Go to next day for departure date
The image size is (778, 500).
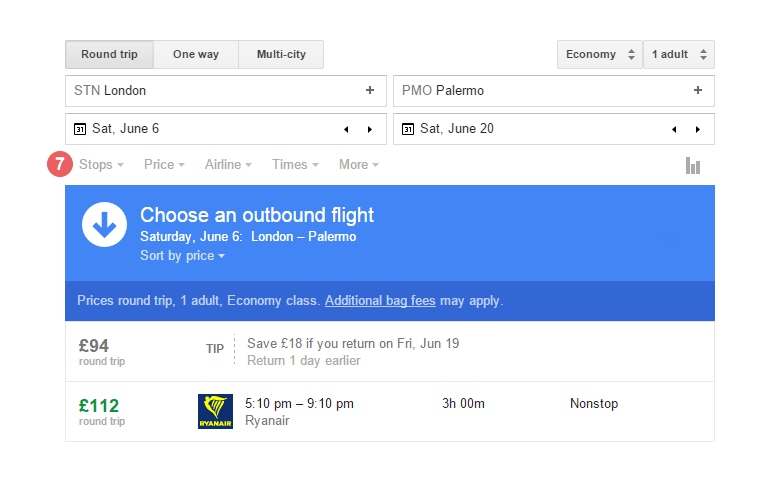370,129
